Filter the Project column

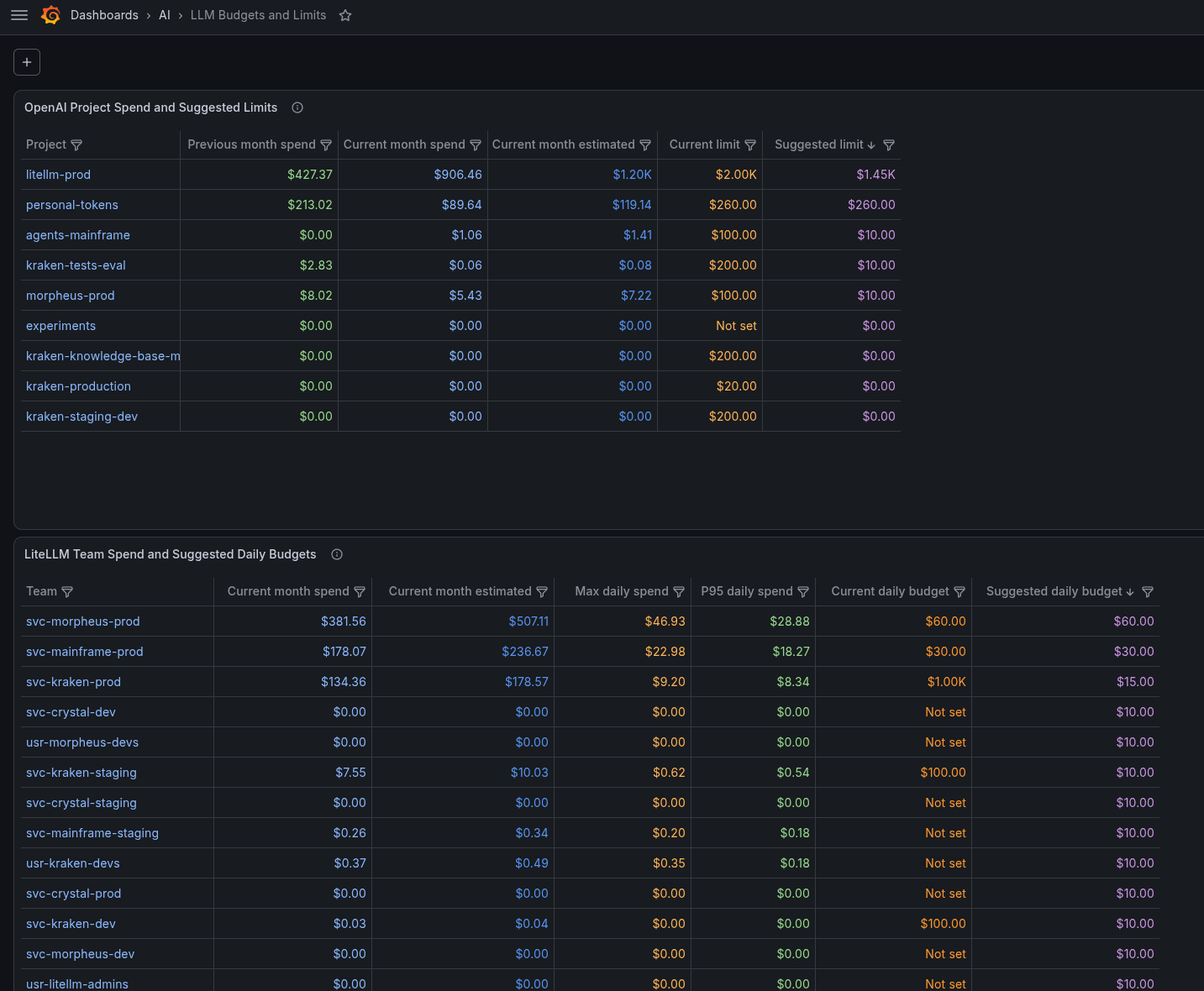pyautogui.click(x=76, y=145)
